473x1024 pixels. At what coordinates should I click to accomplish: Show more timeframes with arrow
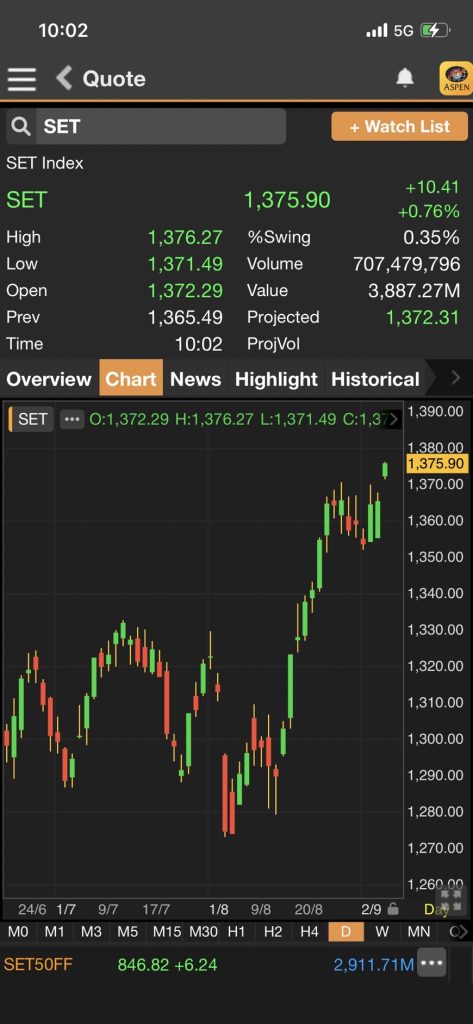[x=463, y=932]
